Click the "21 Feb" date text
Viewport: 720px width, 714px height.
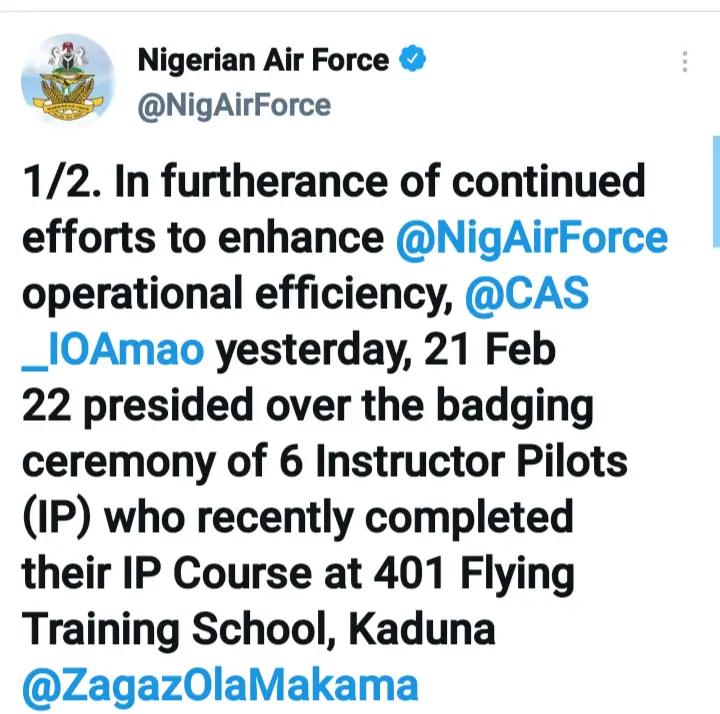[490, 351]
